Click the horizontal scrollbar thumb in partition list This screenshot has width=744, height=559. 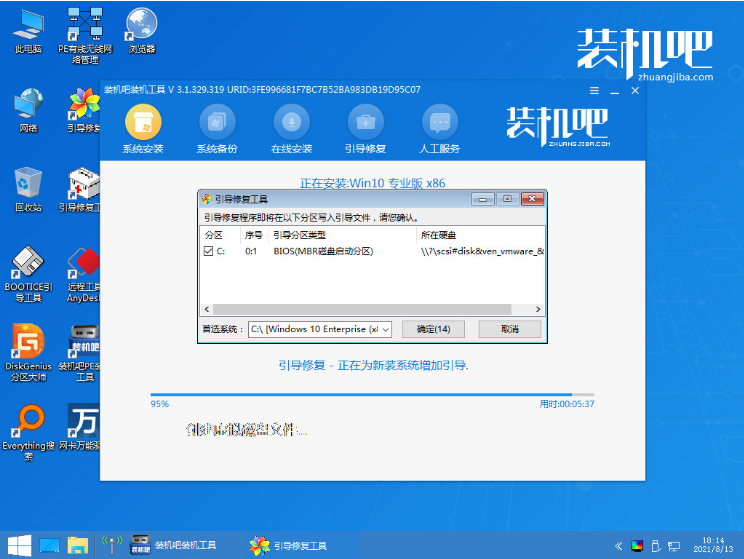coord(362,309)
